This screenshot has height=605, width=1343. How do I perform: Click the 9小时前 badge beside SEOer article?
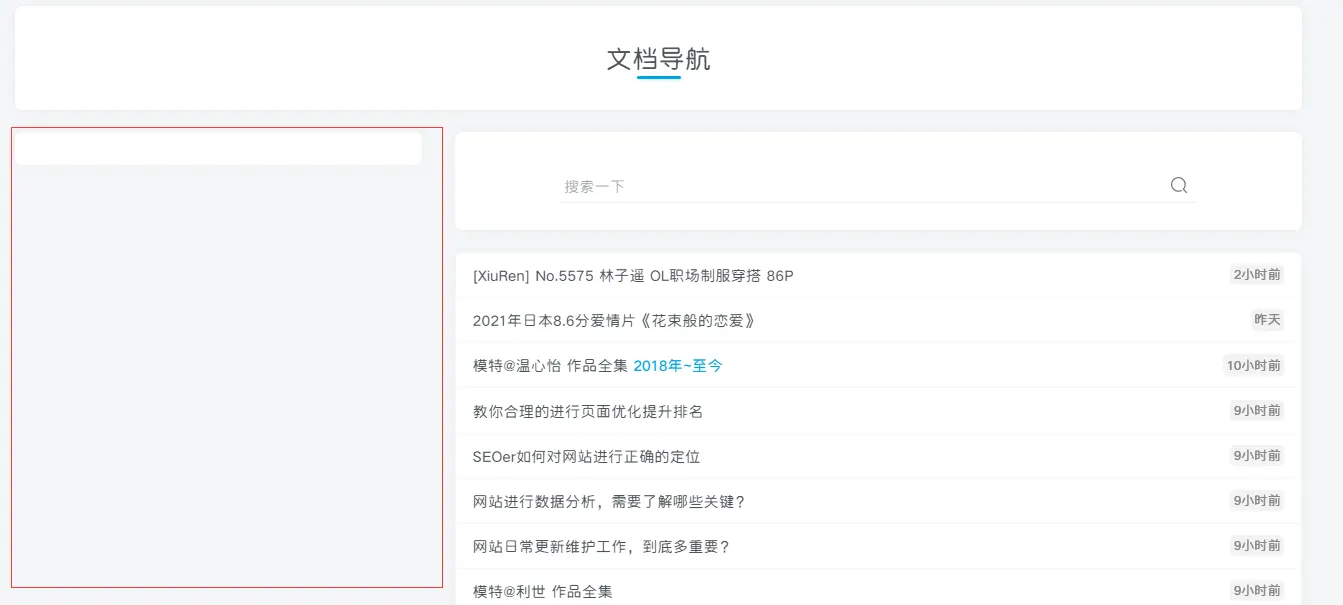pyautogui.click(x=1257, y=455)
